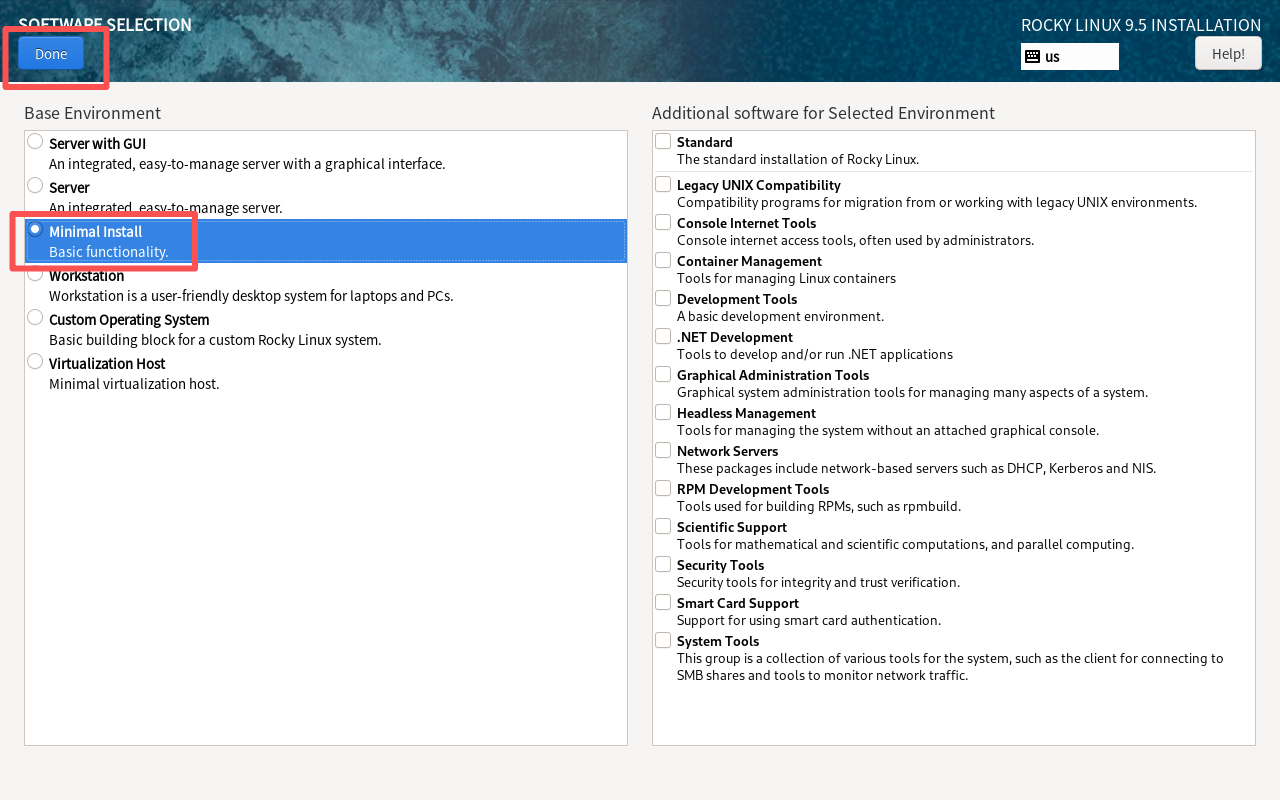The image size is (1280, 800).
Task: Click 'Tools to develop and/or run .NET applications'
Action: [815, 354]
